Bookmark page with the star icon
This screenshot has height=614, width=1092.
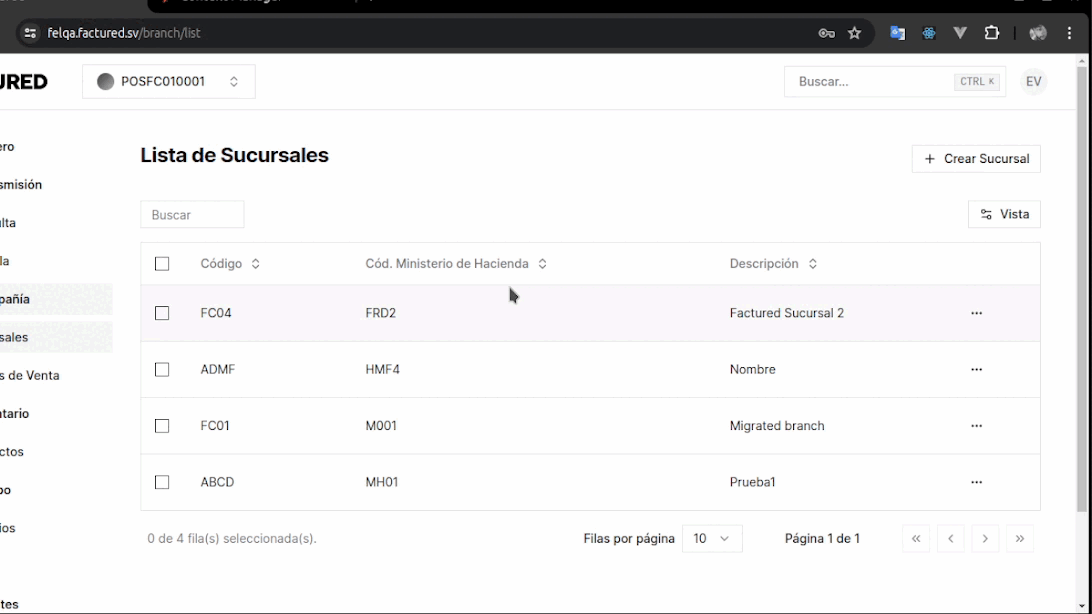[854, 33]
